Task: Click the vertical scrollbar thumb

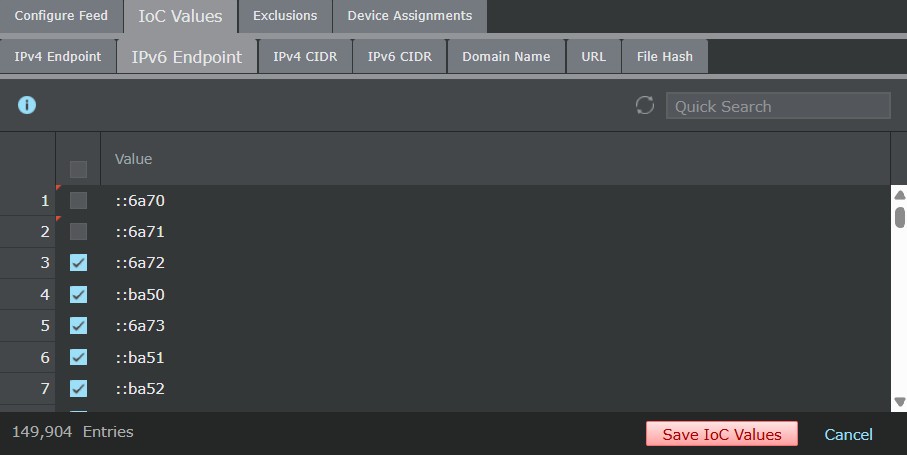Action: tap(899, 217)
